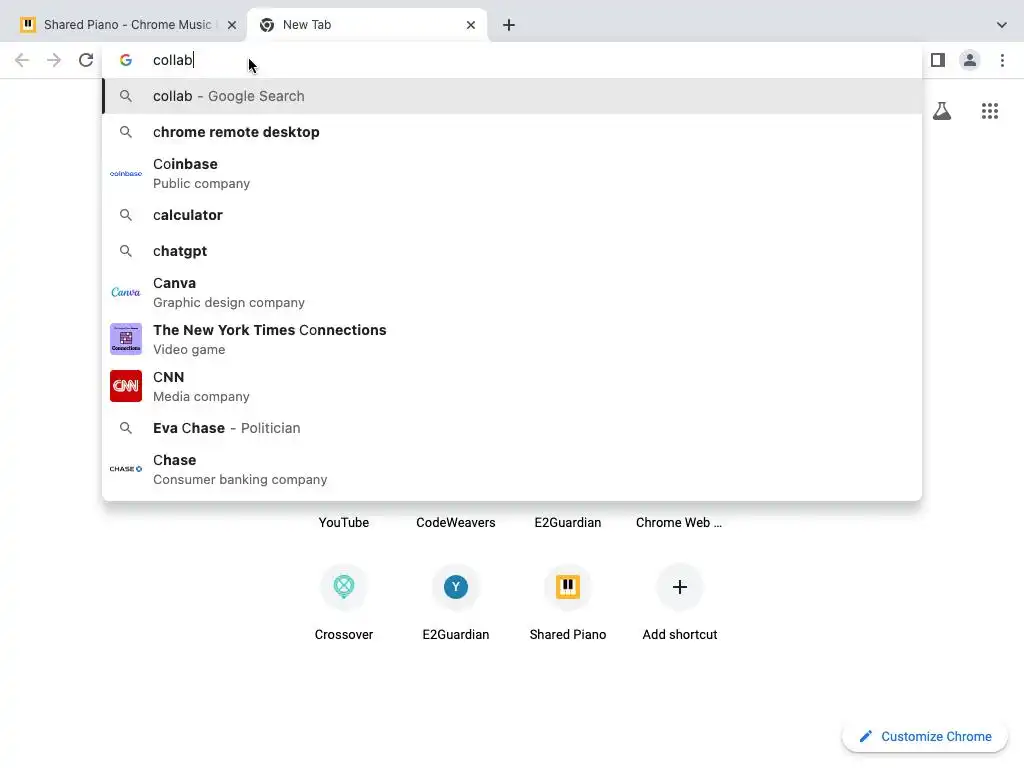Open New York Times Connections suggestion
This screenshot has height=768, width=1024.
(x=512, y=340)
